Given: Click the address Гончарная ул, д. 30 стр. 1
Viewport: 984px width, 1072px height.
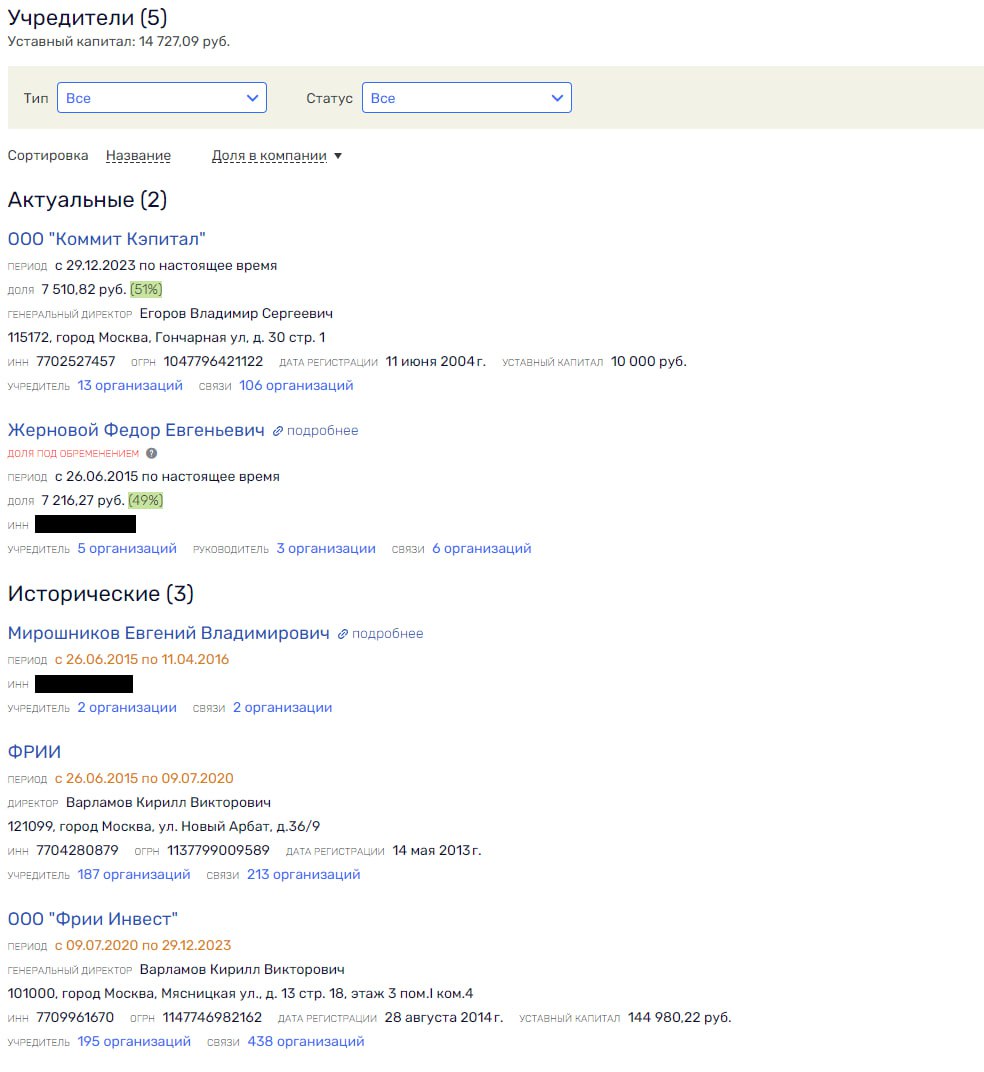Looking at the screenshot, I should pyautogui.click(x=240, y=338).
